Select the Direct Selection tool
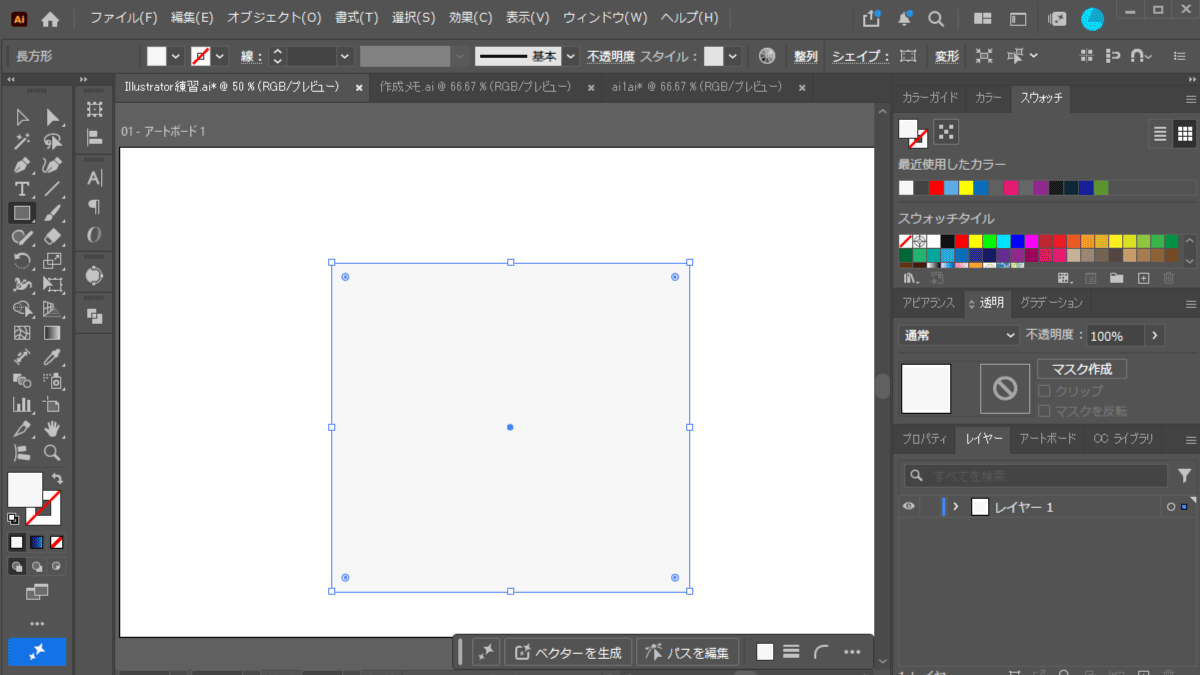1200x675 pixels. 53,118
